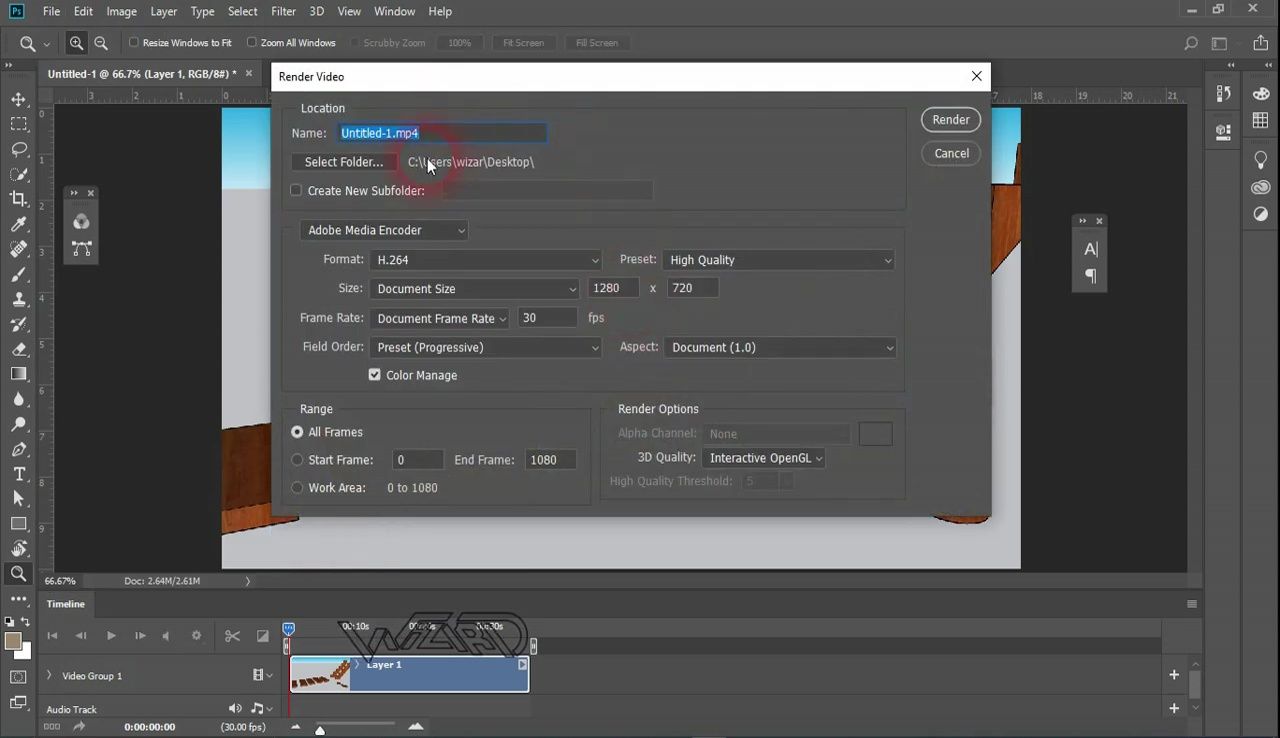This screenshot has height=738, width=1280.
Task: Select the Path Selection tool
Action: (19, 499)
